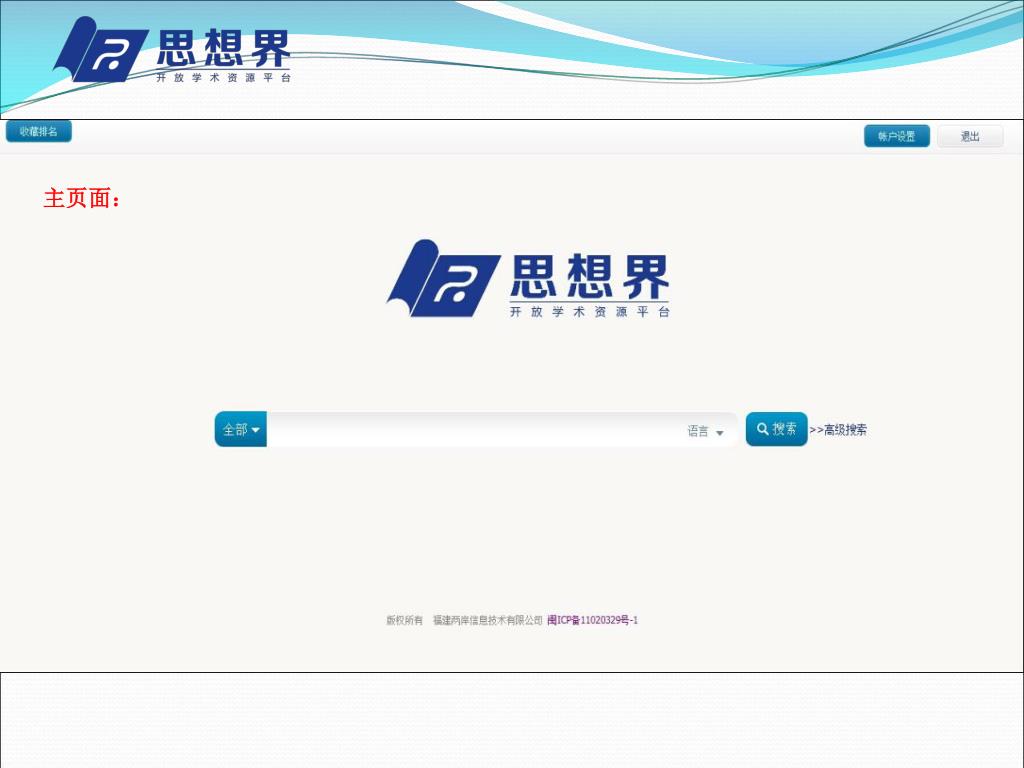Click the 福建两岸信息技术有限公司 footer text
Screen dimensions: 1024x768
[487, 620]
